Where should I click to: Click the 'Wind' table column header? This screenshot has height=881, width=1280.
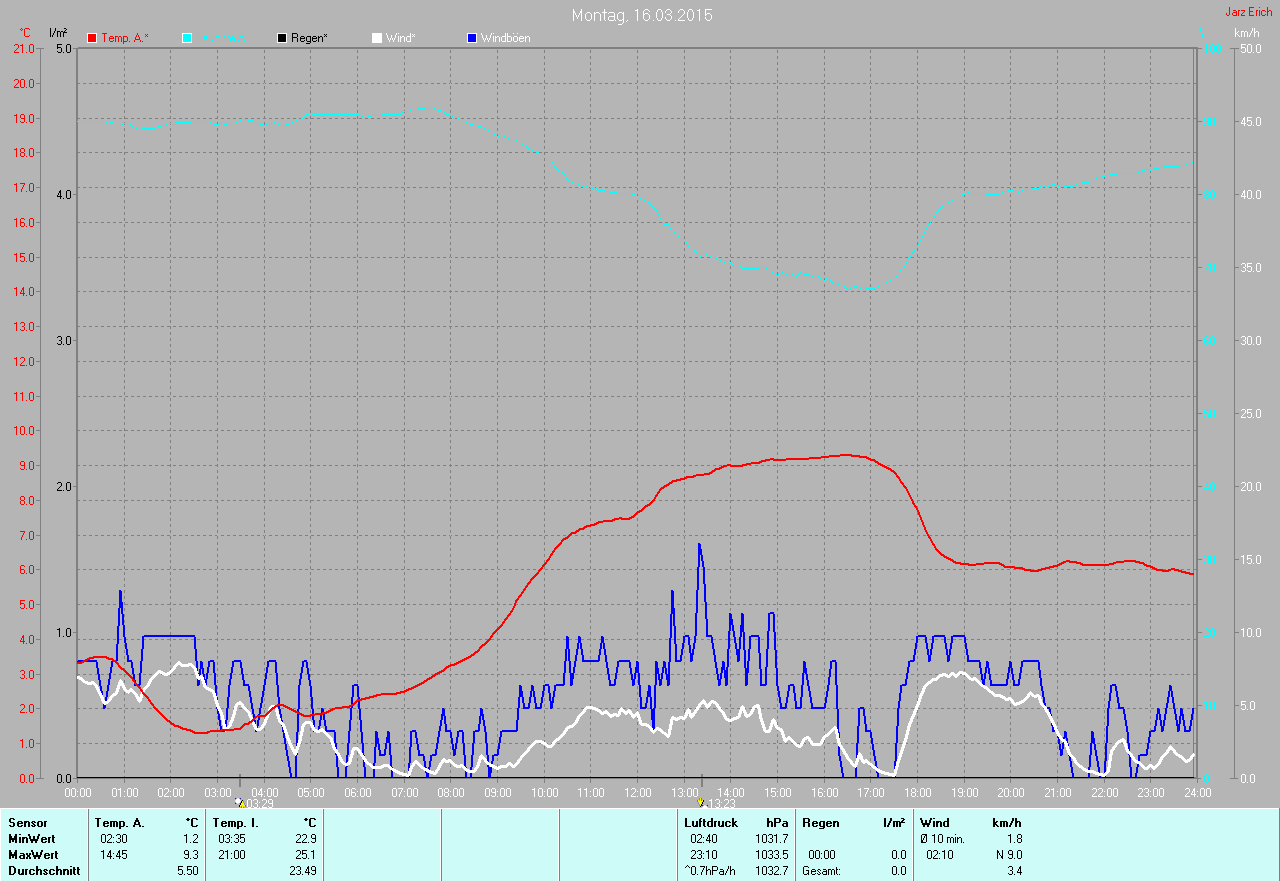coord(935,823)
